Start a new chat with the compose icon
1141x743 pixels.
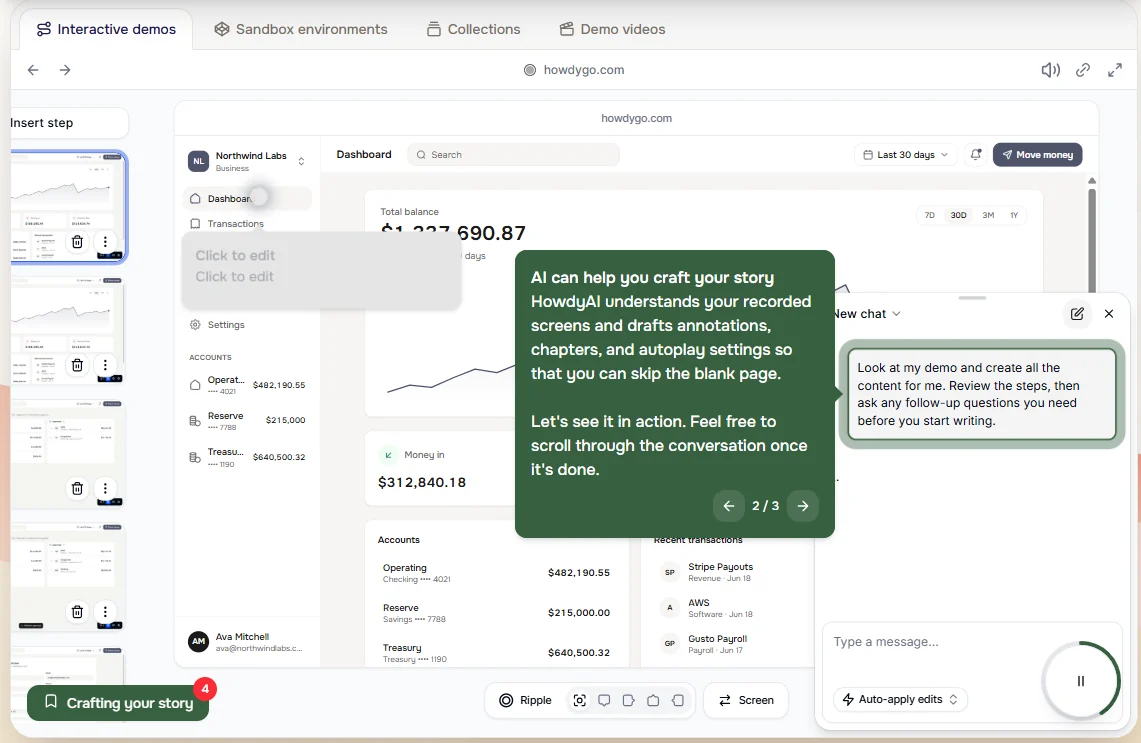1077,314
